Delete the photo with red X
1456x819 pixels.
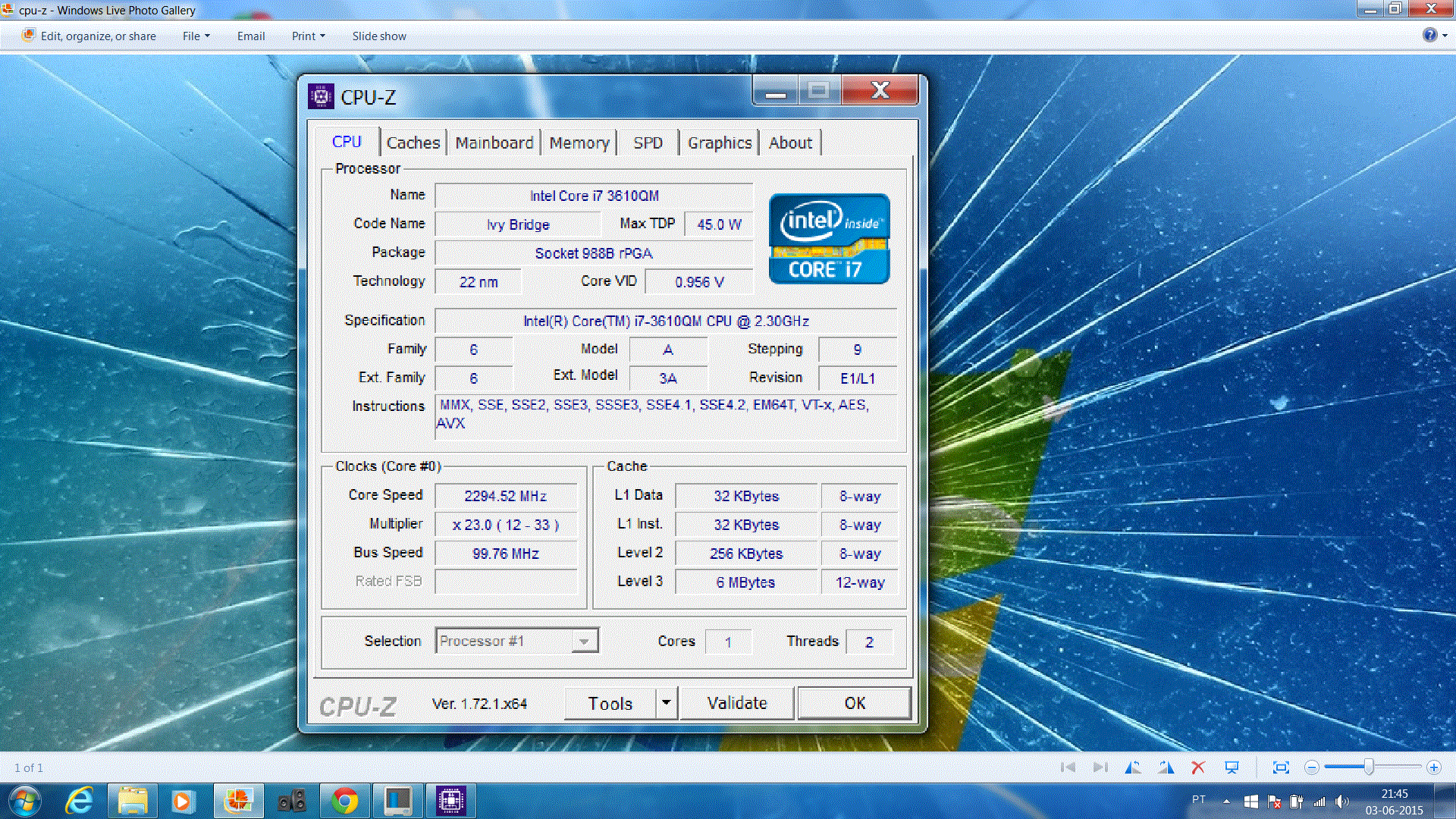point(1198,767)
